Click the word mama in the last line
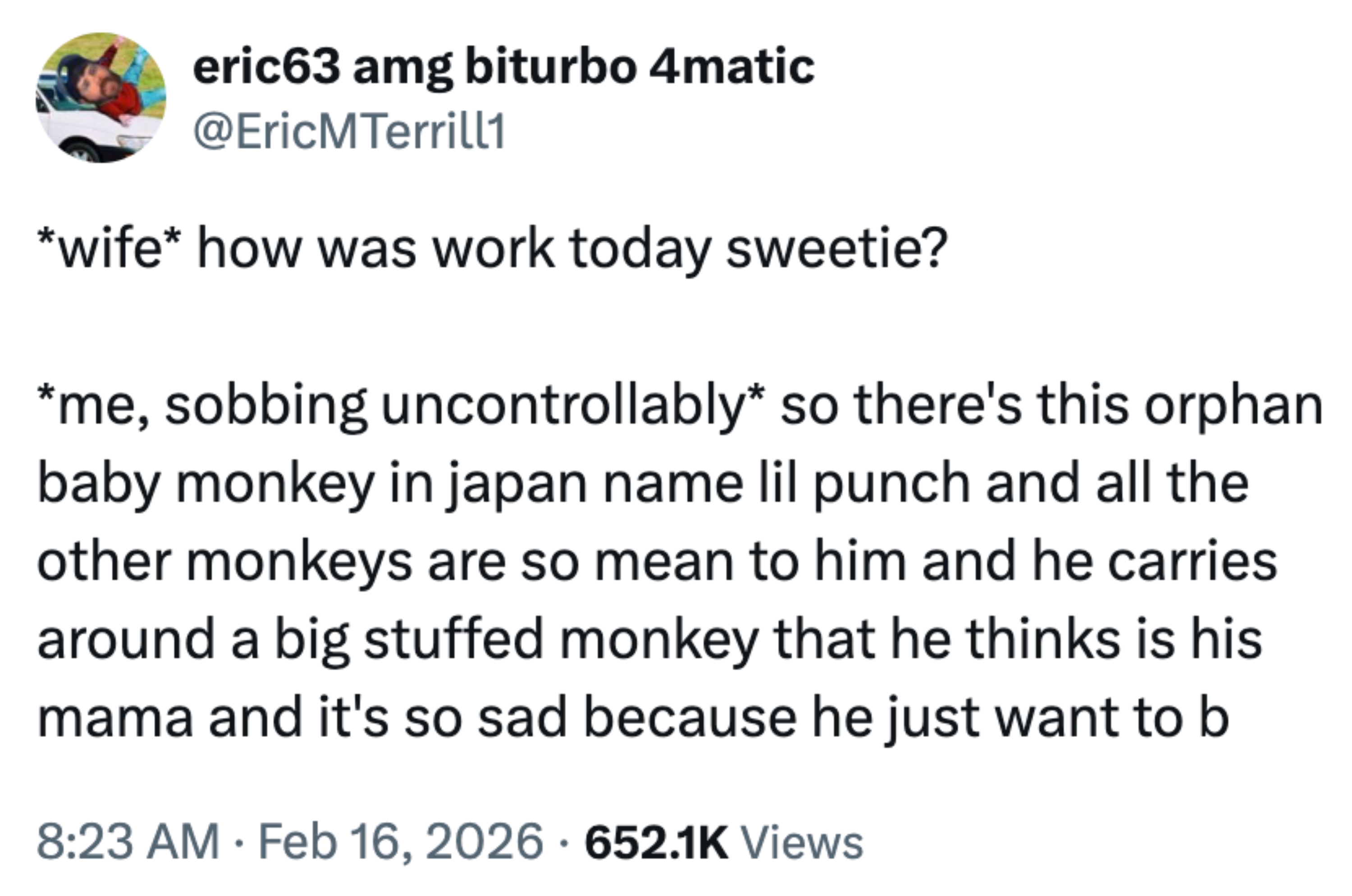 114,718
